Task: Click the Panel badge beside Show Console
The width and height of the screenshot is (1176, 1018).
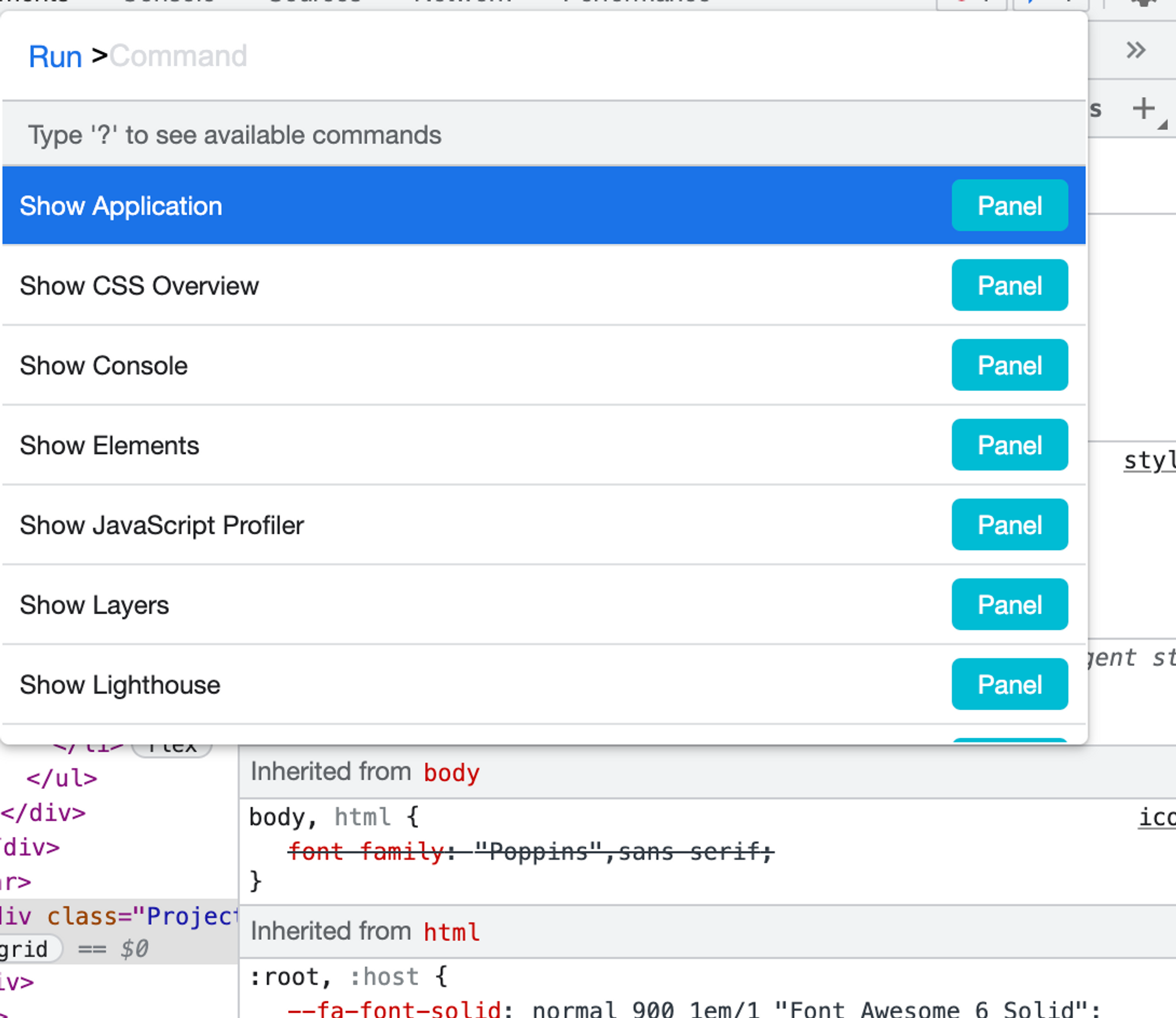Action: 1009,366
